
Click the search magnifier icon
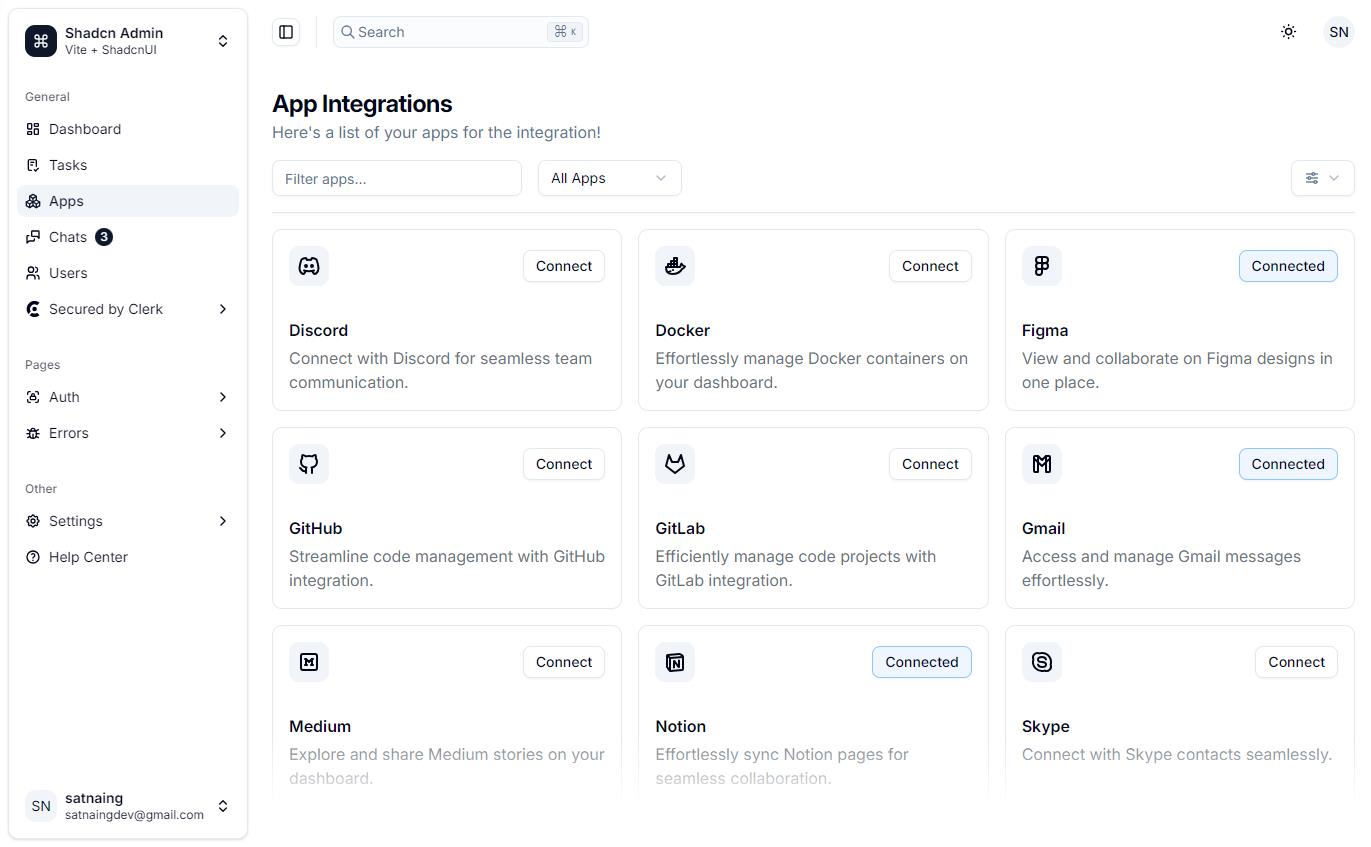coord(348,32)
